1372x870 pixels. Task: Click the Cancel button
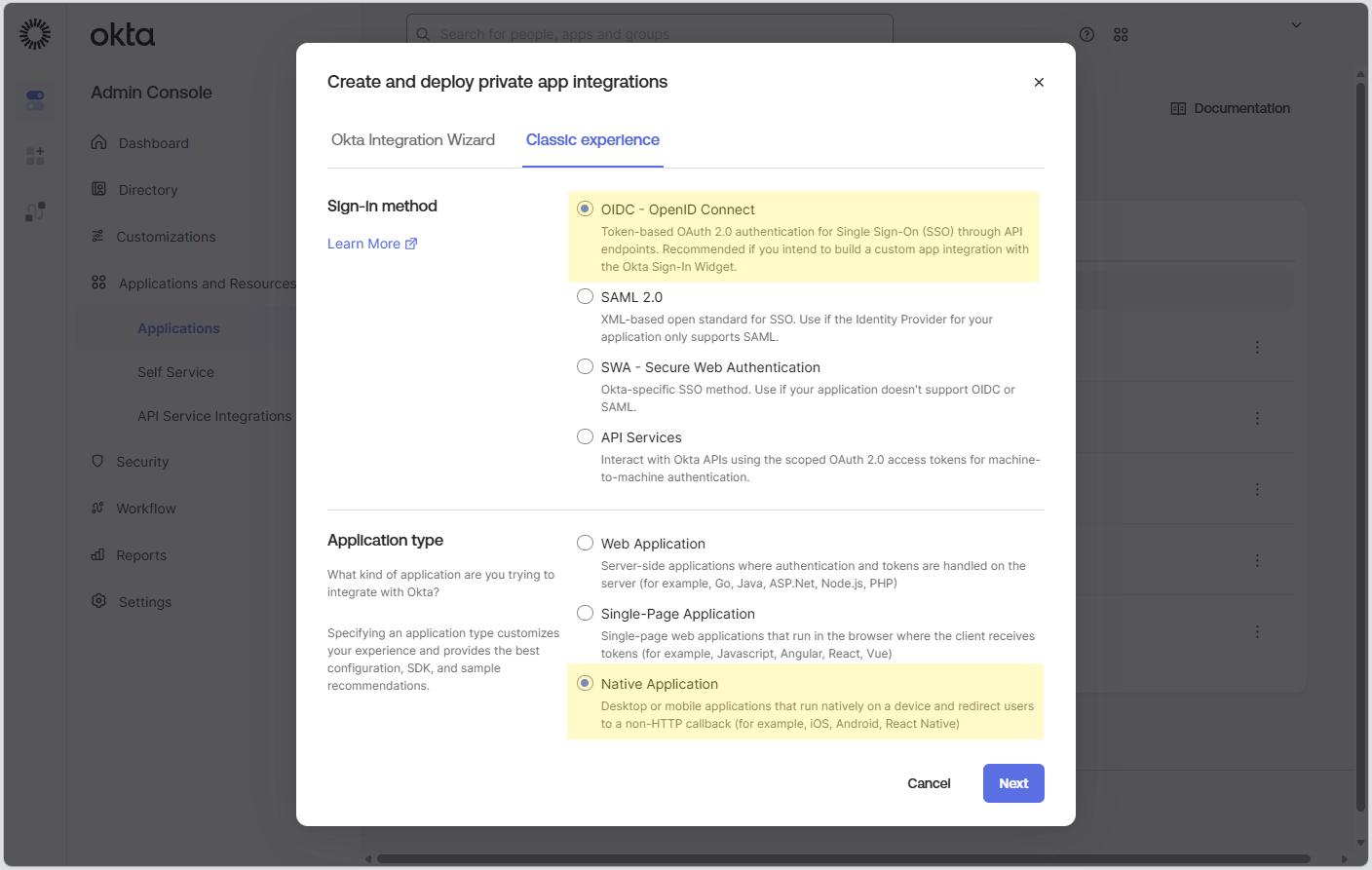coord(929,783)
